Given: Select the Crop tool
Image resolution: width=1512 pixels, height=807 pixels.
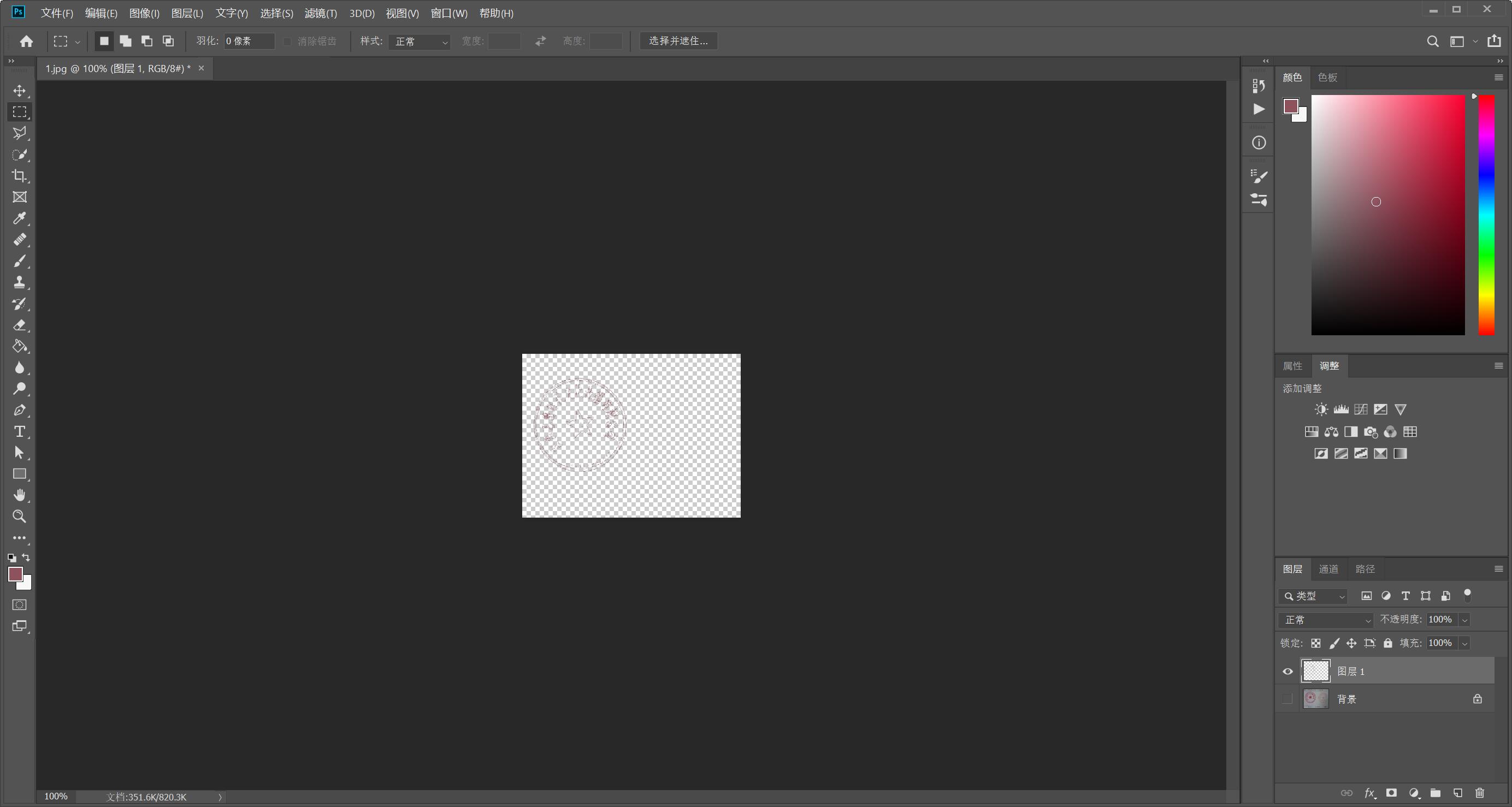Looking at the screenshot, I should pyautogui.click(x=19, y=176).
